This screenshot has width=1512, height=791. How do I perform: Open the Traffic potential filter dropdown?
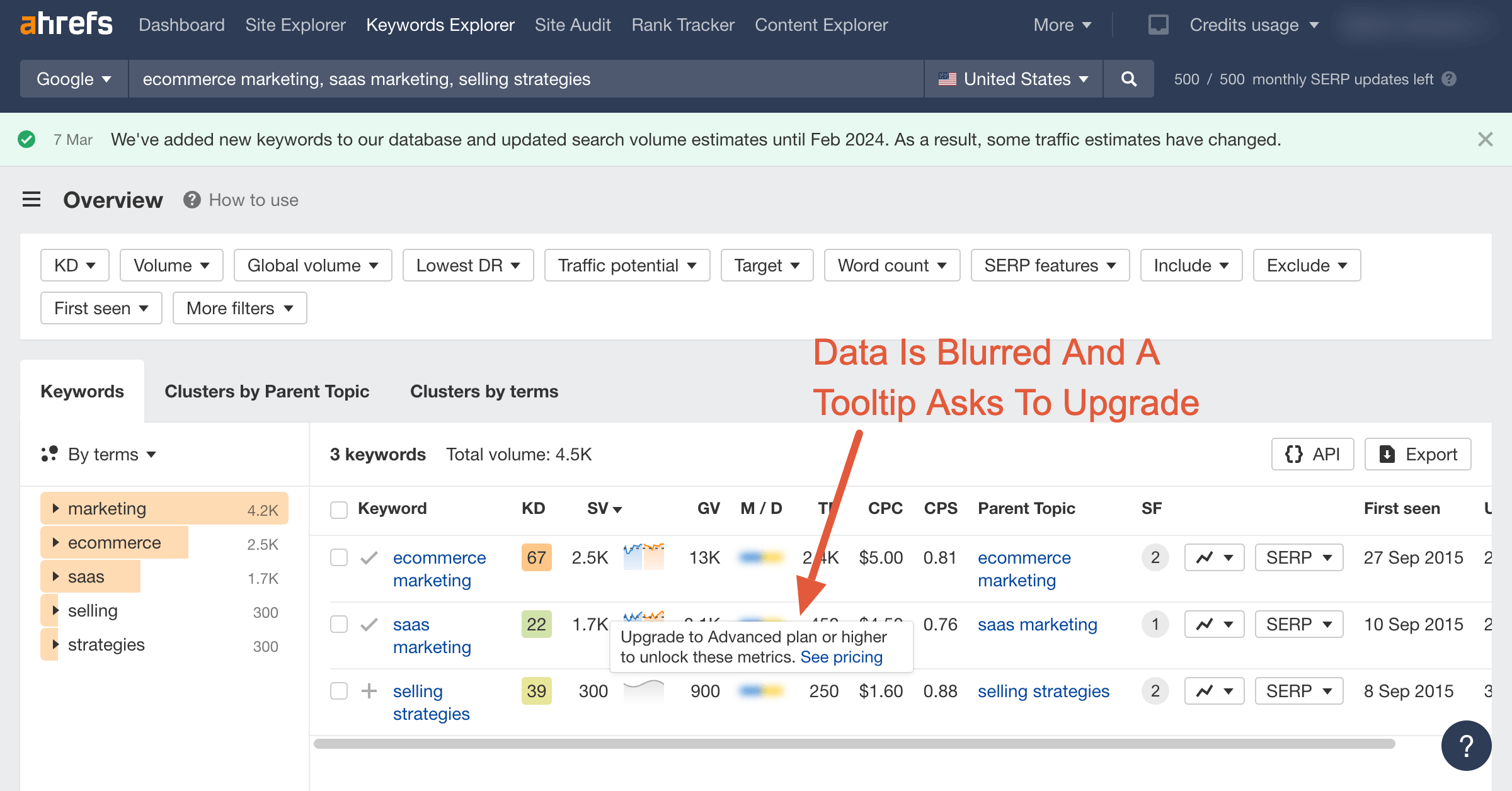pyautogui.click(x=627, y=265)
